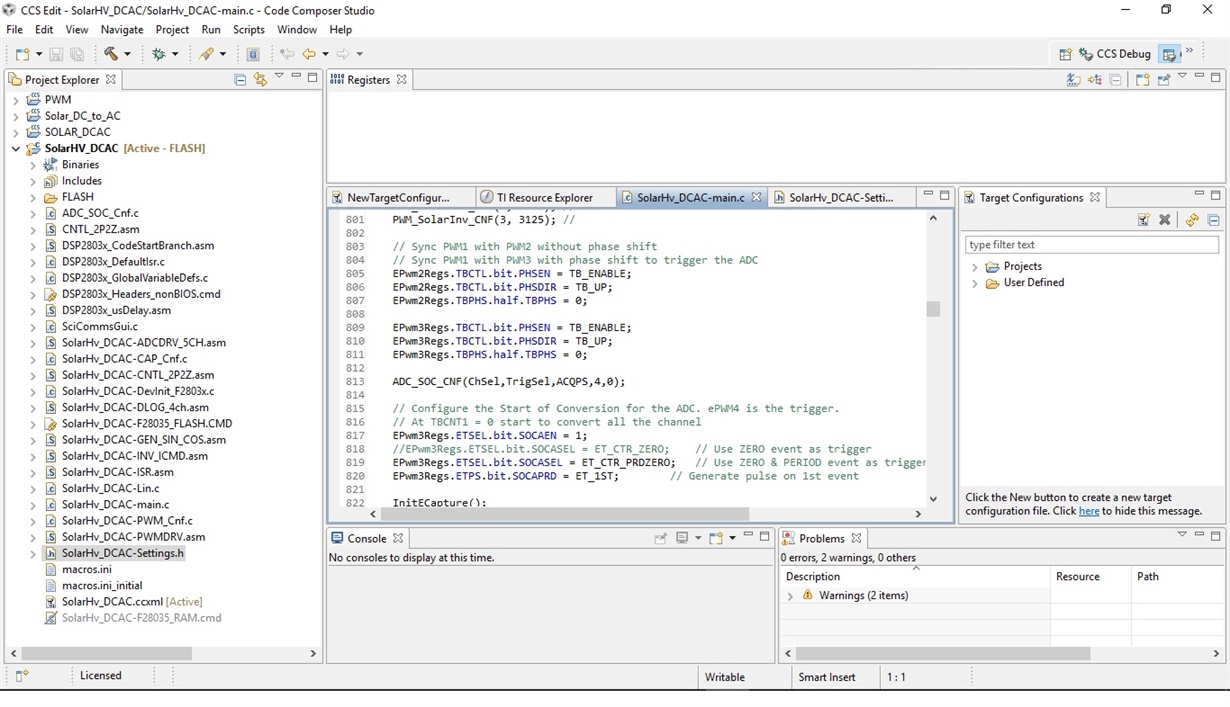Viewport: 1230px width, 707px height.
Task: Open the Scripts menu
Action: point(249,30)
